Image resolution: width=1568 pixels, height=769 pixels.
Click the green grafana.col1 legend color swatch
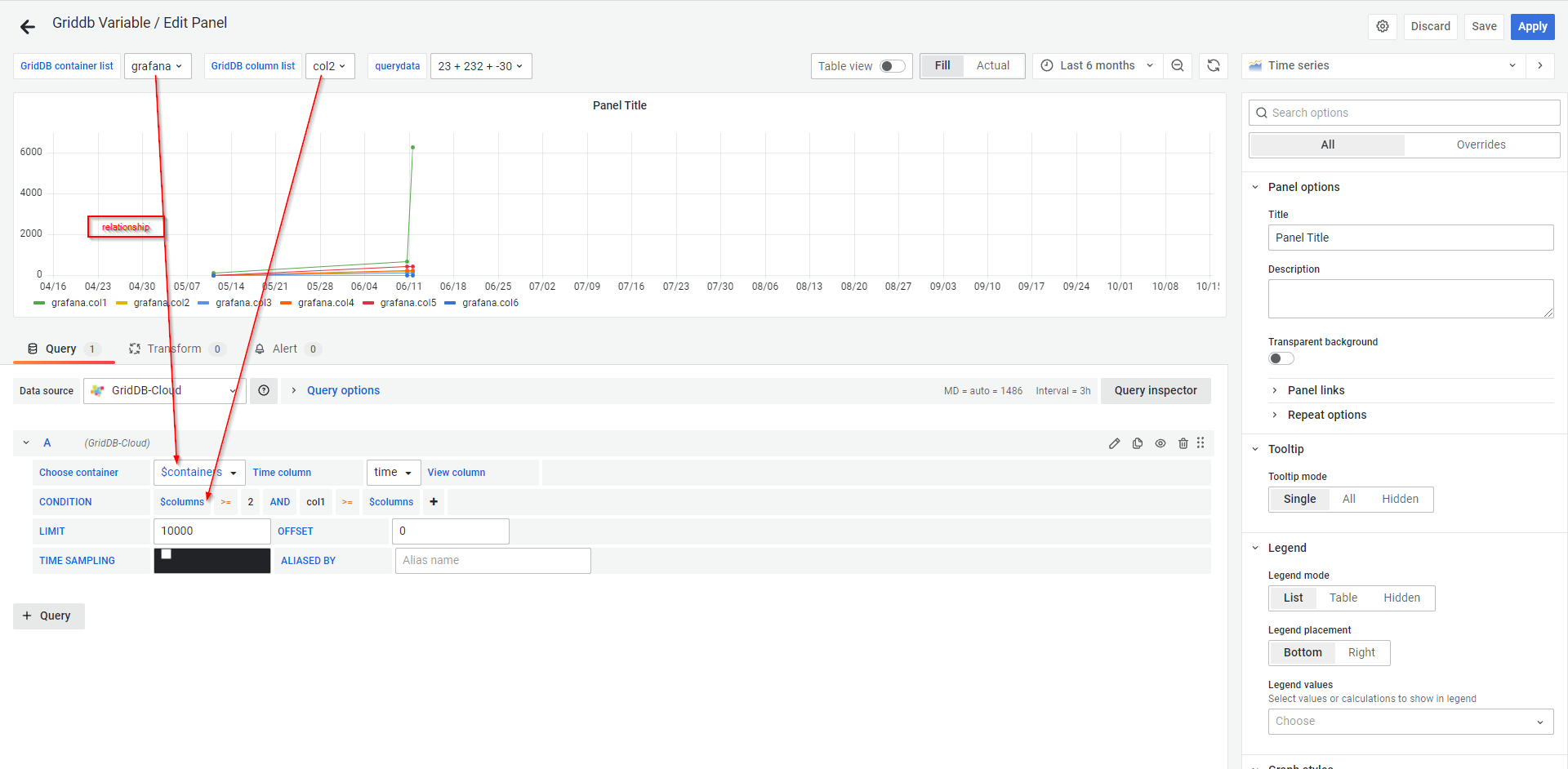(x=39, y=303)
